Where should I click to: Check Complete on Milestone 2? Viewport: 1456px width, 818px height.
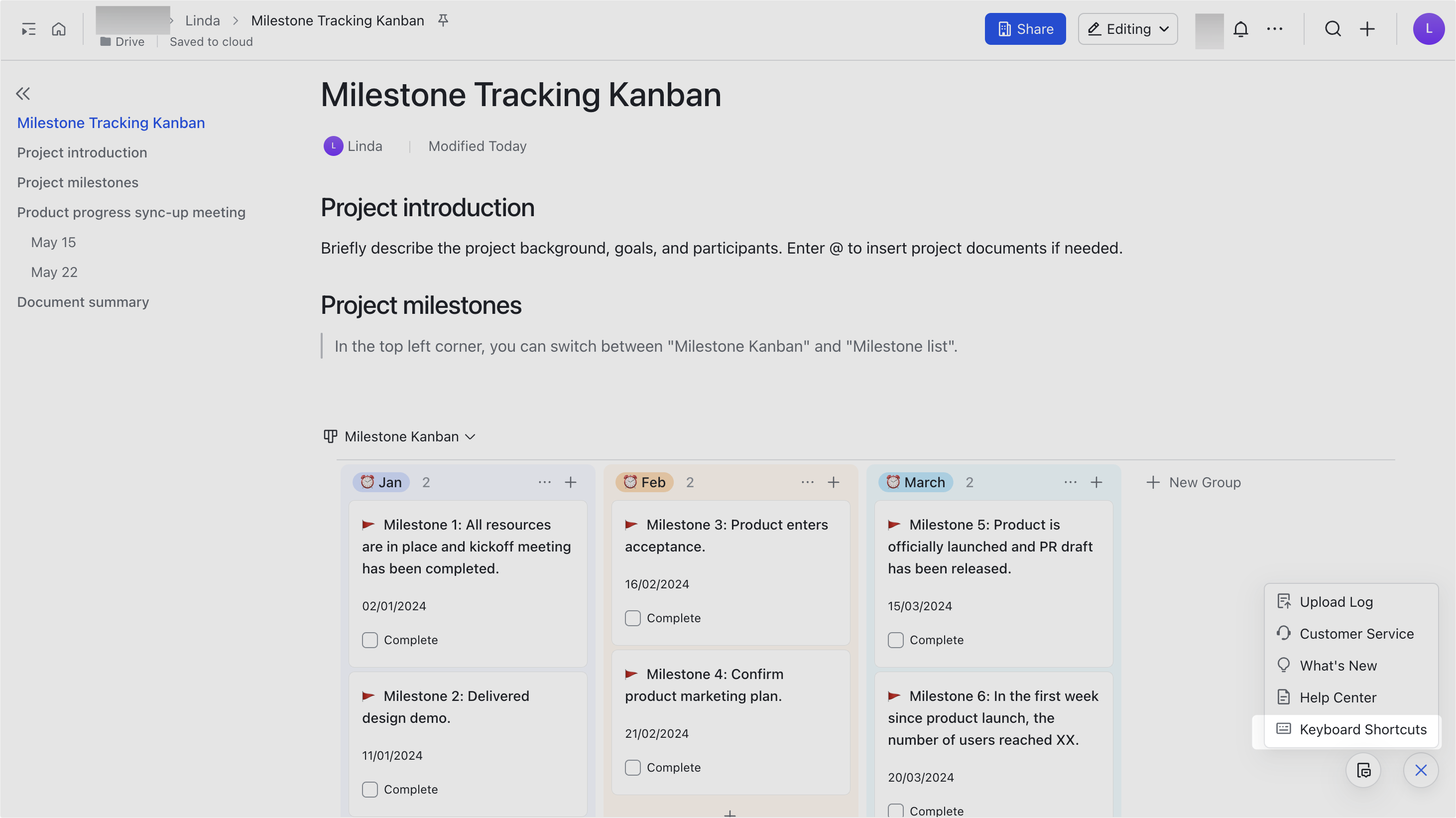[369, 789]
